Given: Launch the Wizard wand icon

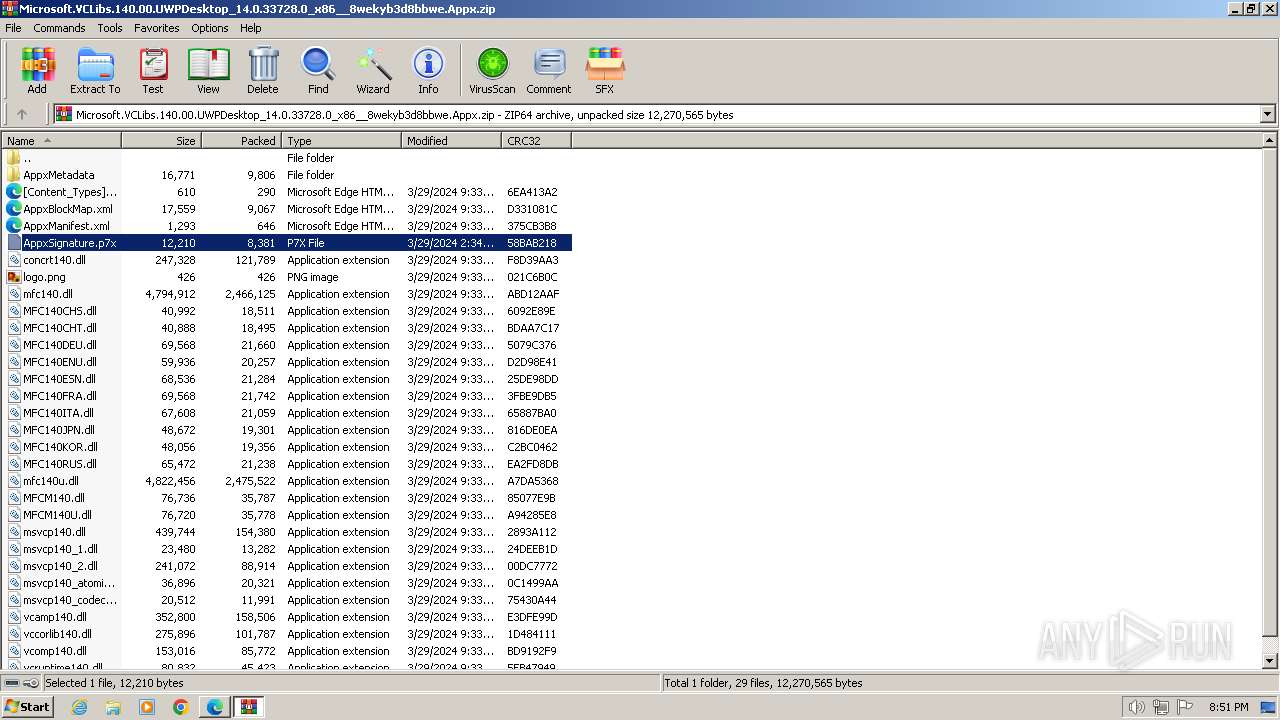Looking at the screenshot, I should click(x=373, y=70).
